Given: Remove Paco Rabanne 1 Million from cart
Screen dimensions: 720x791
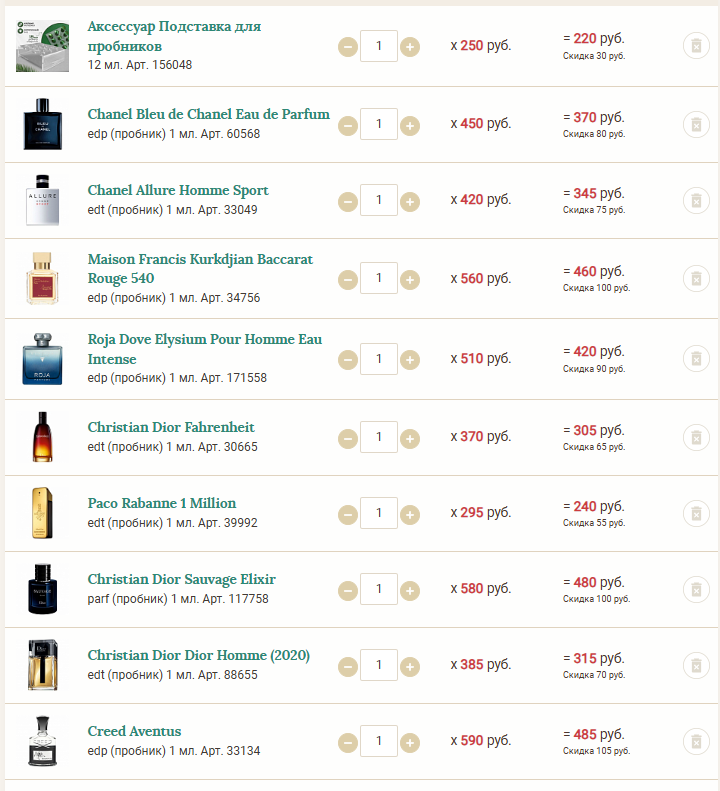Looking at the screenshot, I should coord(696,514).
